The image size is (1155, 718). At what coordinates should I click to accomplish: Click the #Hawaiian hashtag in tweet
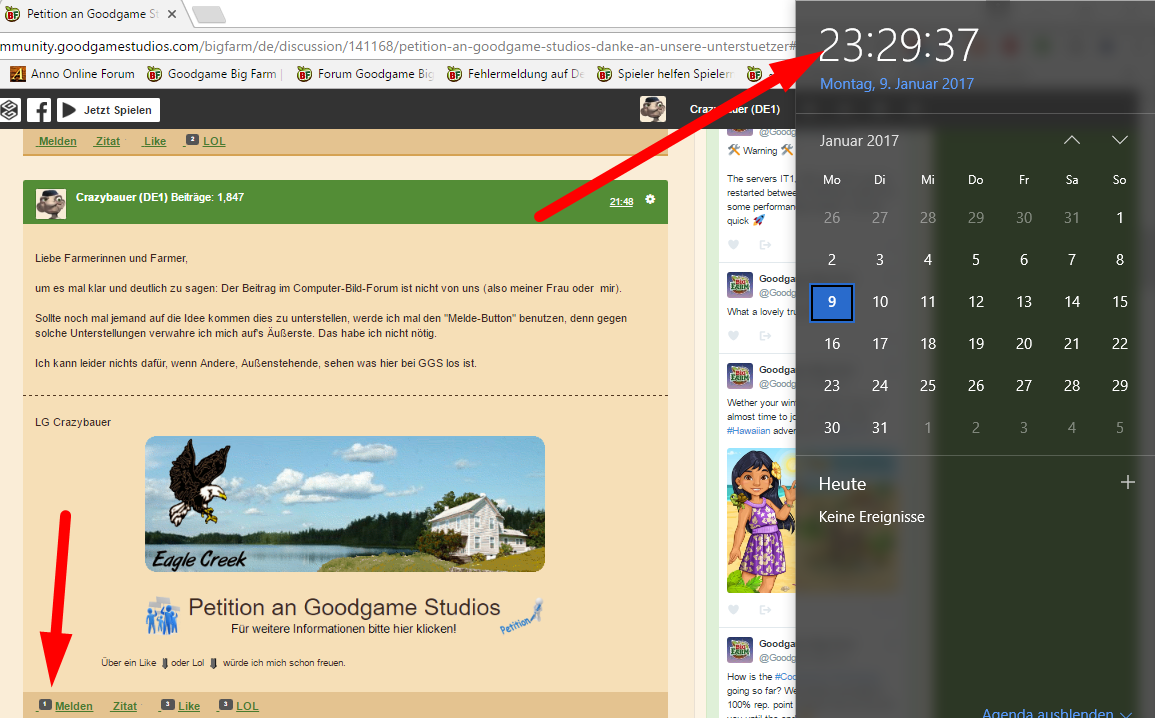click(x=748, y=431)
